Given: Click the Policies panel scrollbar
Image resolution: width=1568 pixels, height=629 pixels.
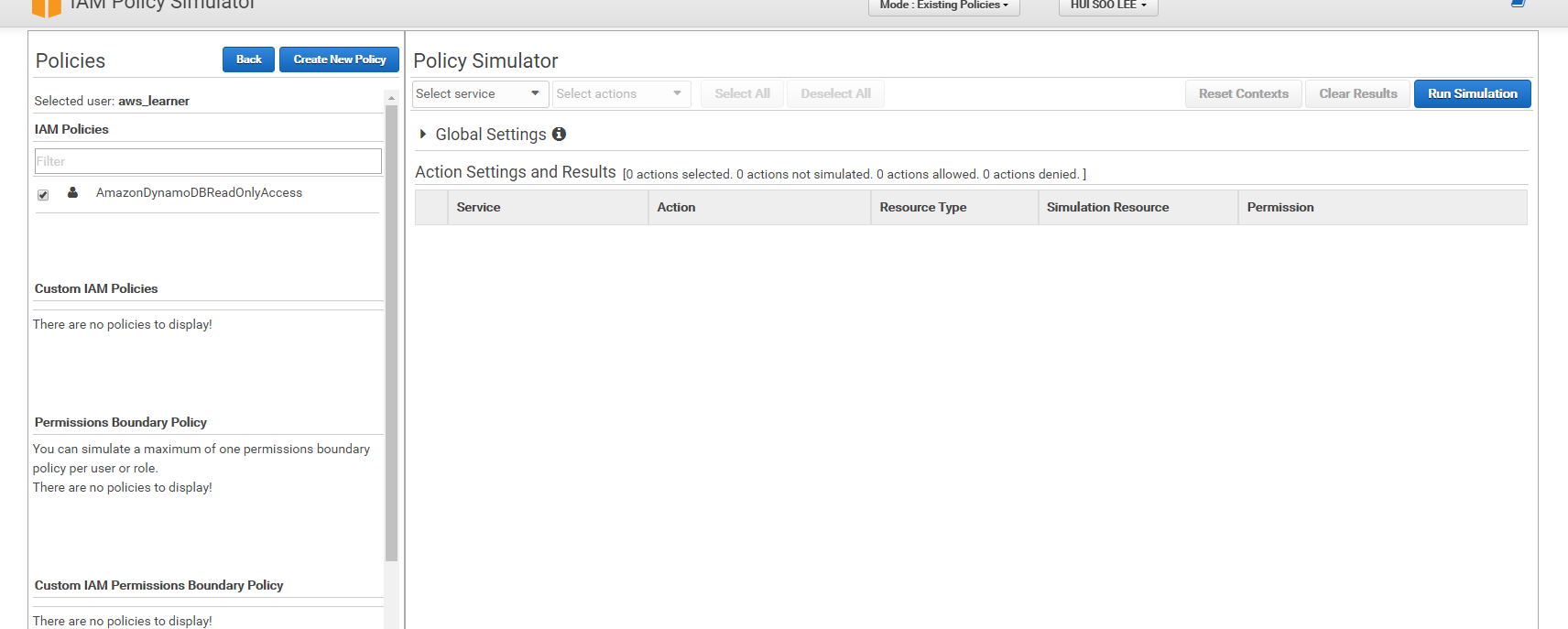Looking at the screenshot, I should tap(391, 332).
